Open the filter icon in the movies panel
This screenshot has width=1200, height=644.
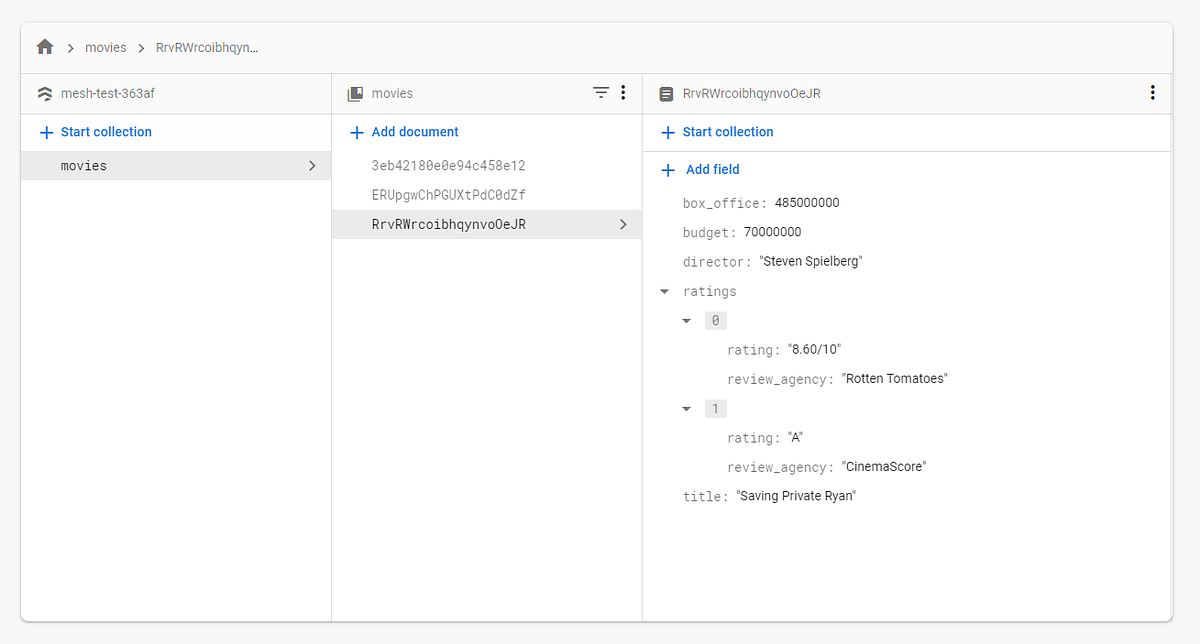point(600,92)
